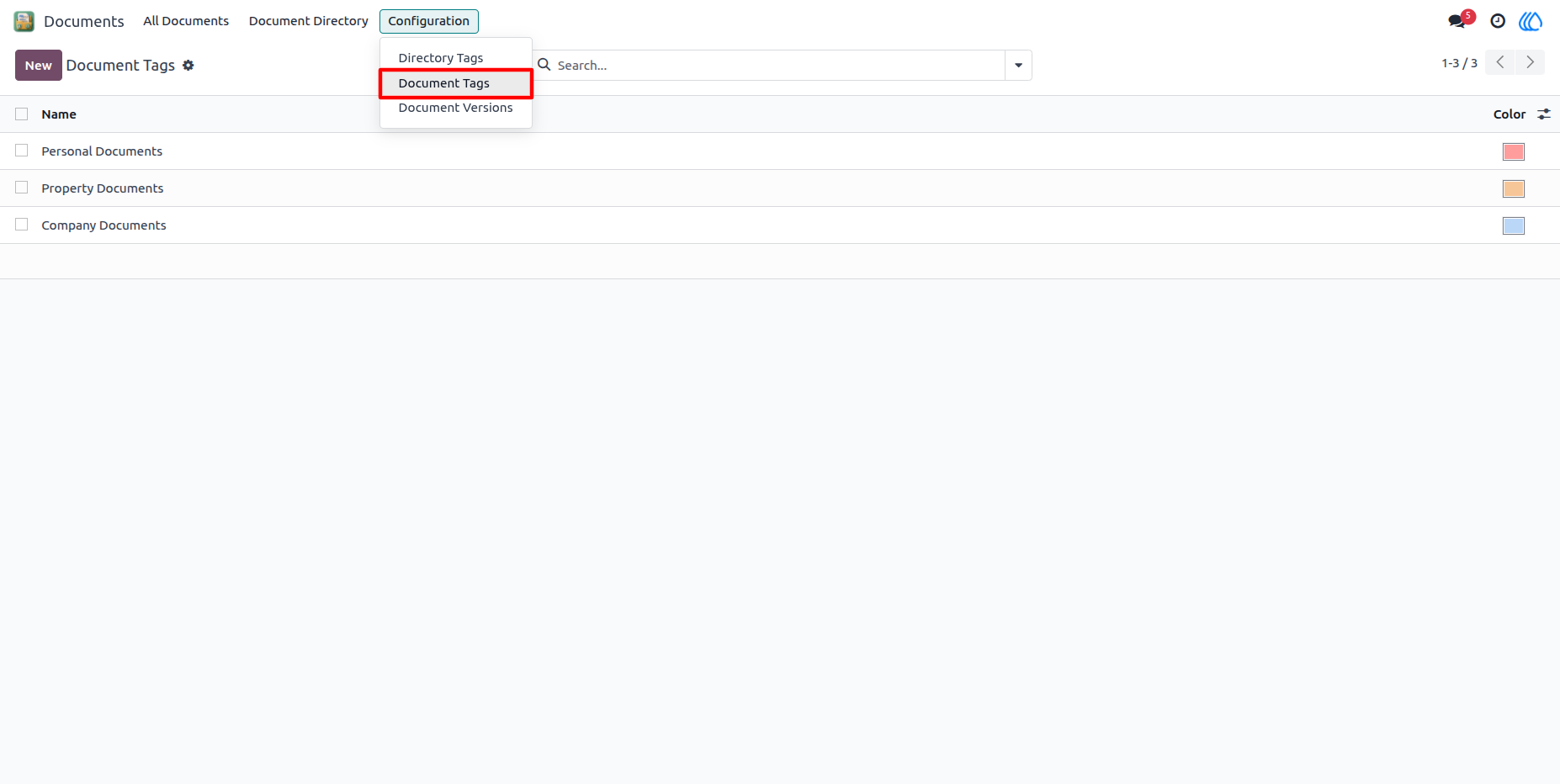Open All Documents menu
Image resolution: width=1560 pixels, height=784 pixels.
click(186, 21)
